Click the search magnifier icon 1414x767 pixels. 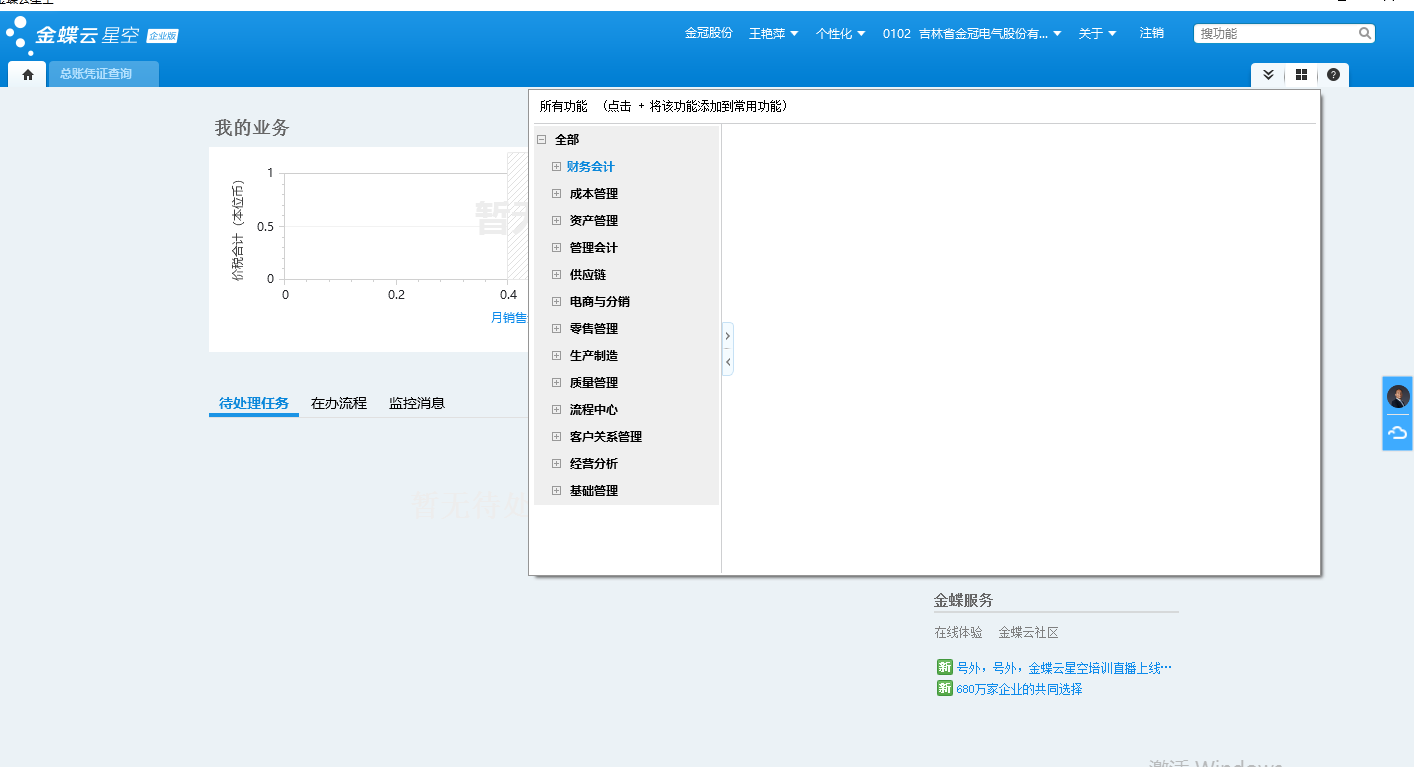click(x=1365, y=33)
